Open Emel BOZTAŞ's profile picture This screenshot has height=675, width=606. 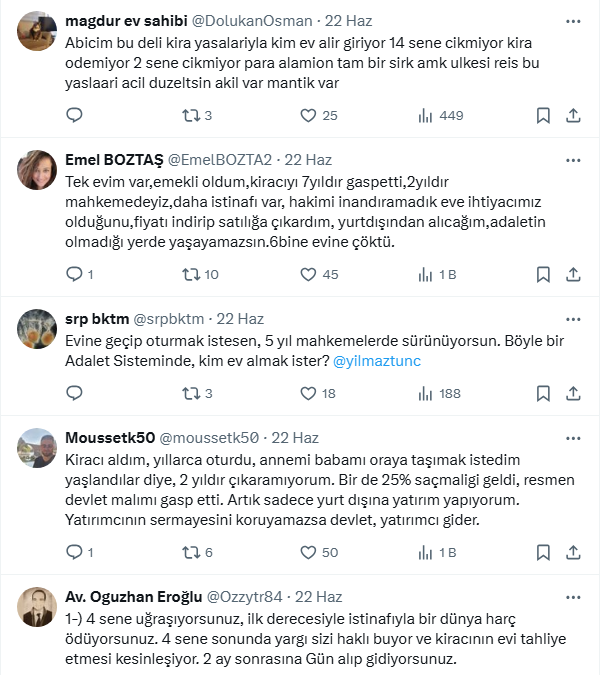coord(37,168)
